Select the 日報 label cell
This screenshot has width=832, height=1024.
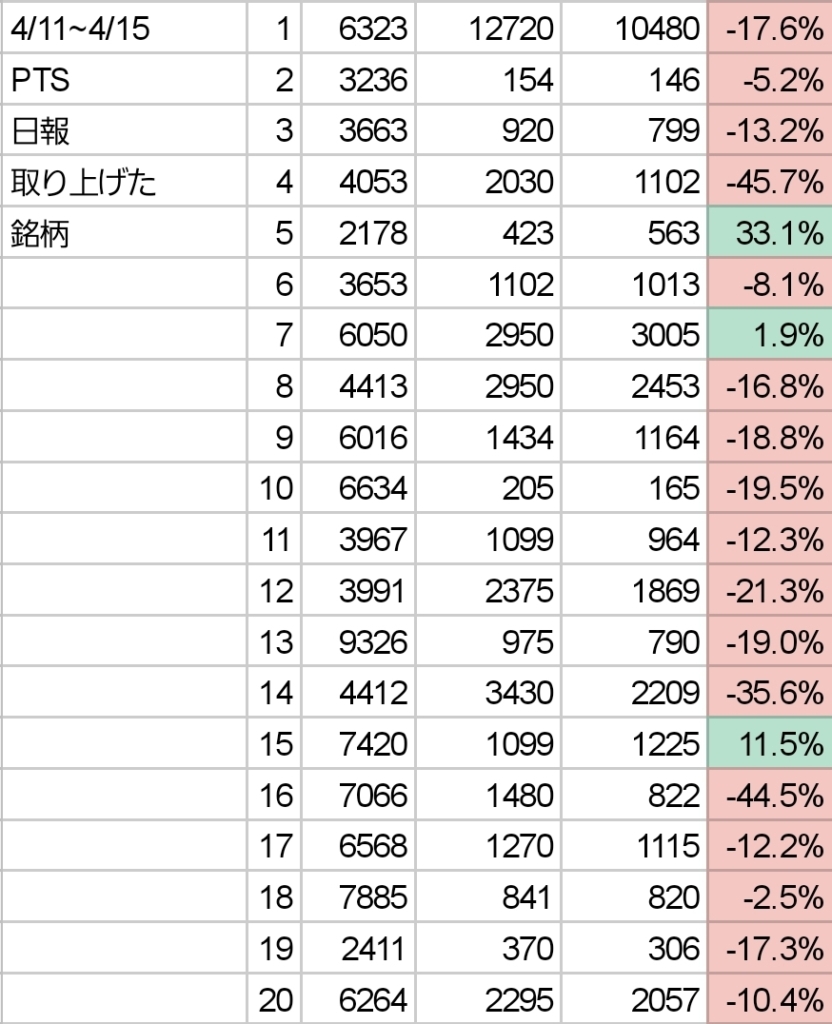click(x=124, y=130)
